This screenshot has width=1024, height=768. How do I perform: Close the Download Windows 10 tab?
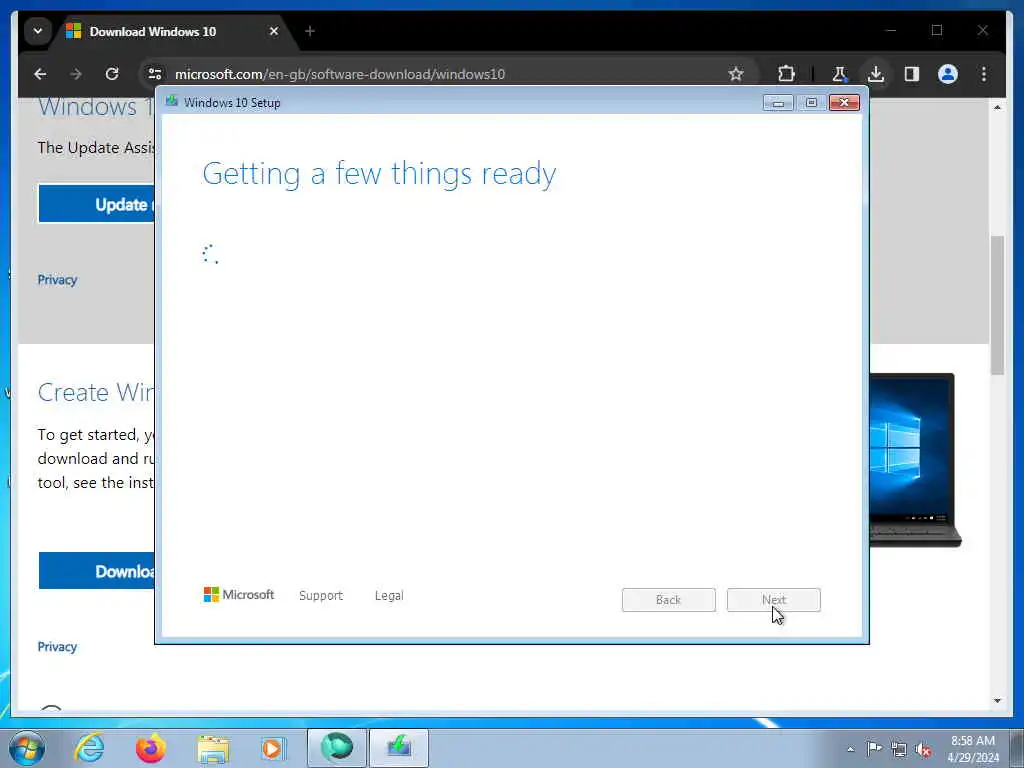click(274, 31)
